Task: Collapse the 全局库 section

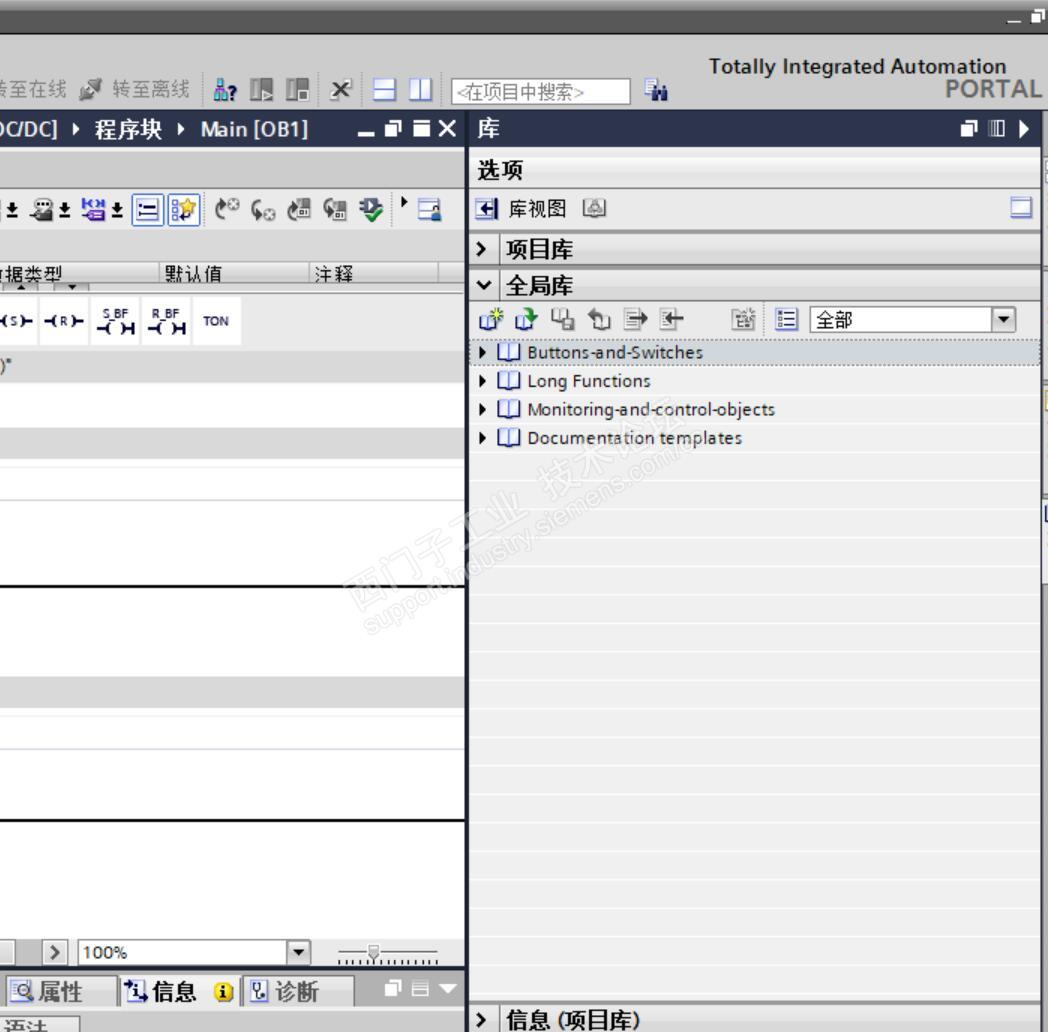Action: (484, 285)
